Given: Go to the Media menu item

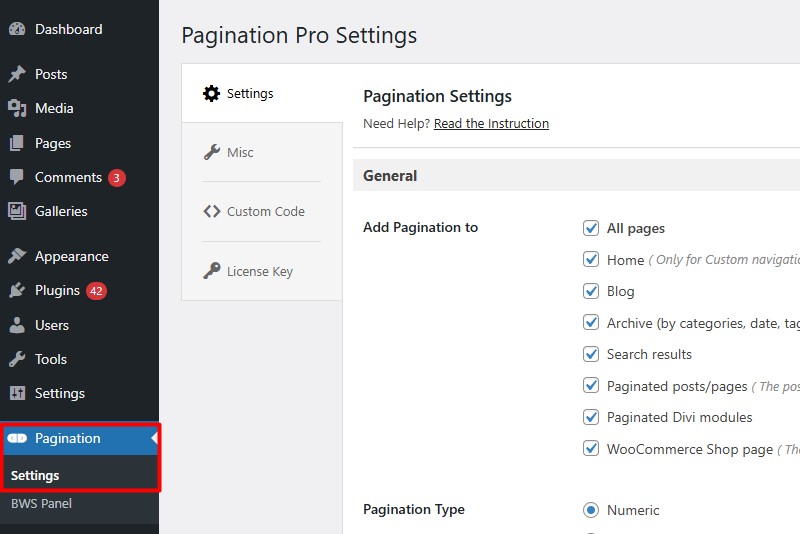Looking at the screenshot, I should click(79, 108).
